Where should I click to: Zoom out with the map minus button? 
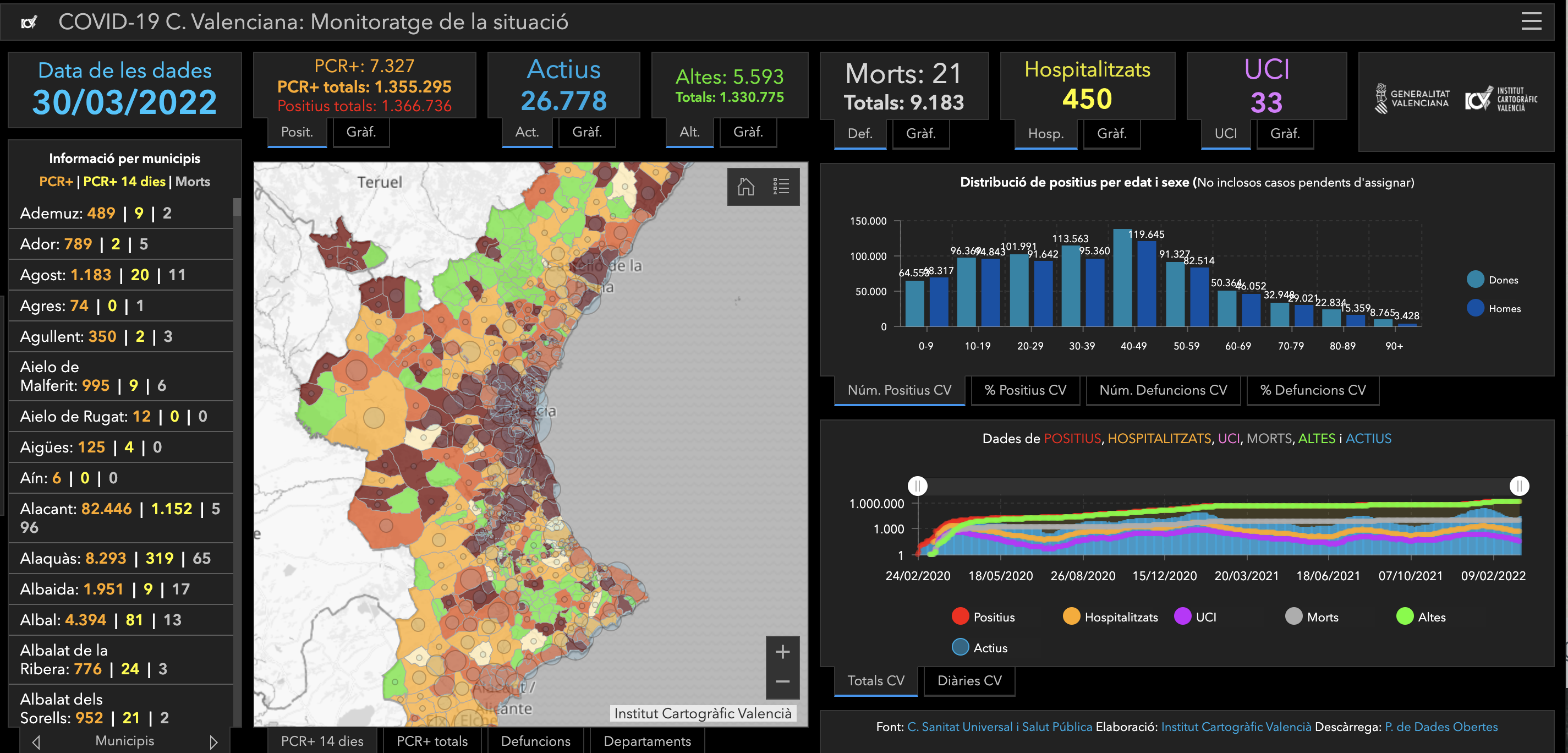coord(782,682)
